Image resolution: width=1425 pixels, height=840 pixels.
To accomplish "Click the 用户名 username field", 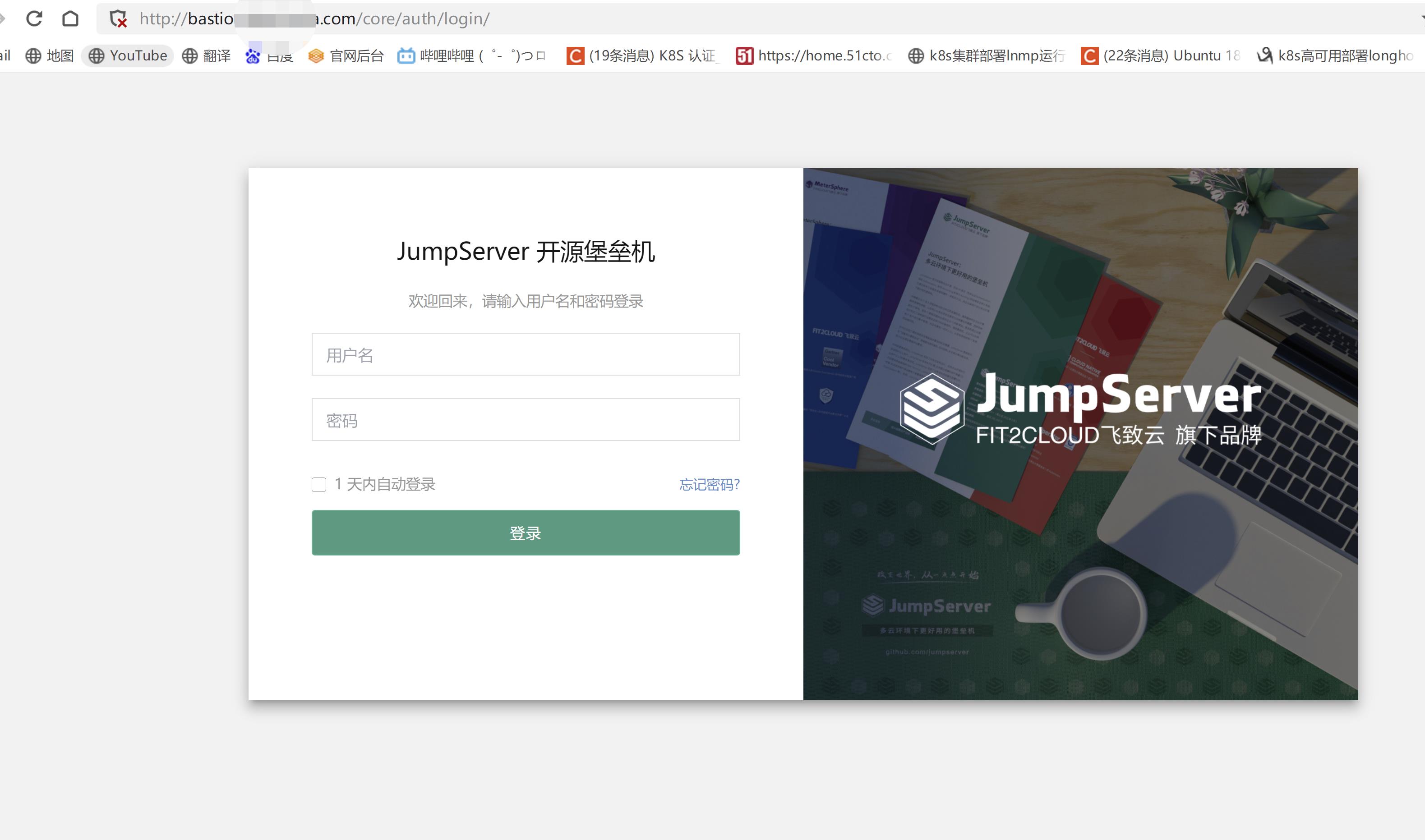I will [526, 354].
